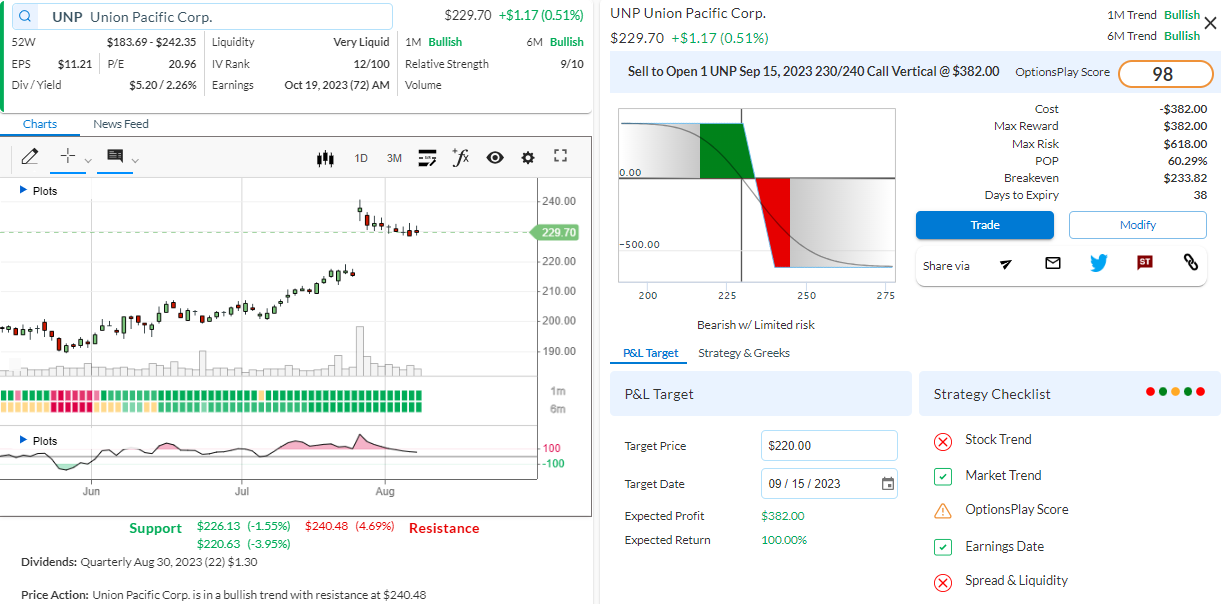Click the Dividends Quarterly Aug 30 line
This screenshot has height=604, width=1222.
point(139,562)
